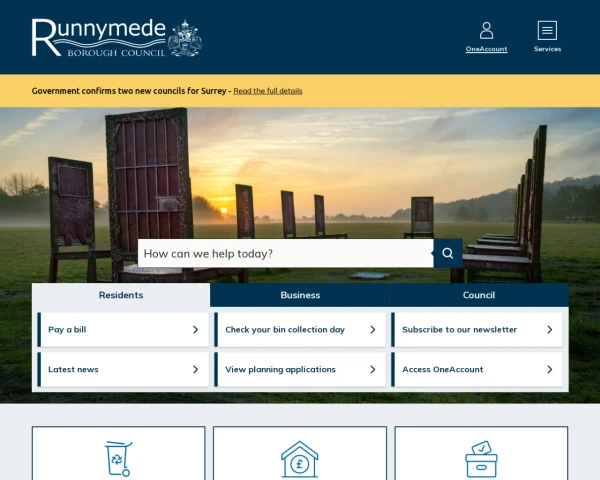Viewport: 600px width, 480px height.
Task: Click the chevron on Pay a bill
Action: tap(196, 330)
